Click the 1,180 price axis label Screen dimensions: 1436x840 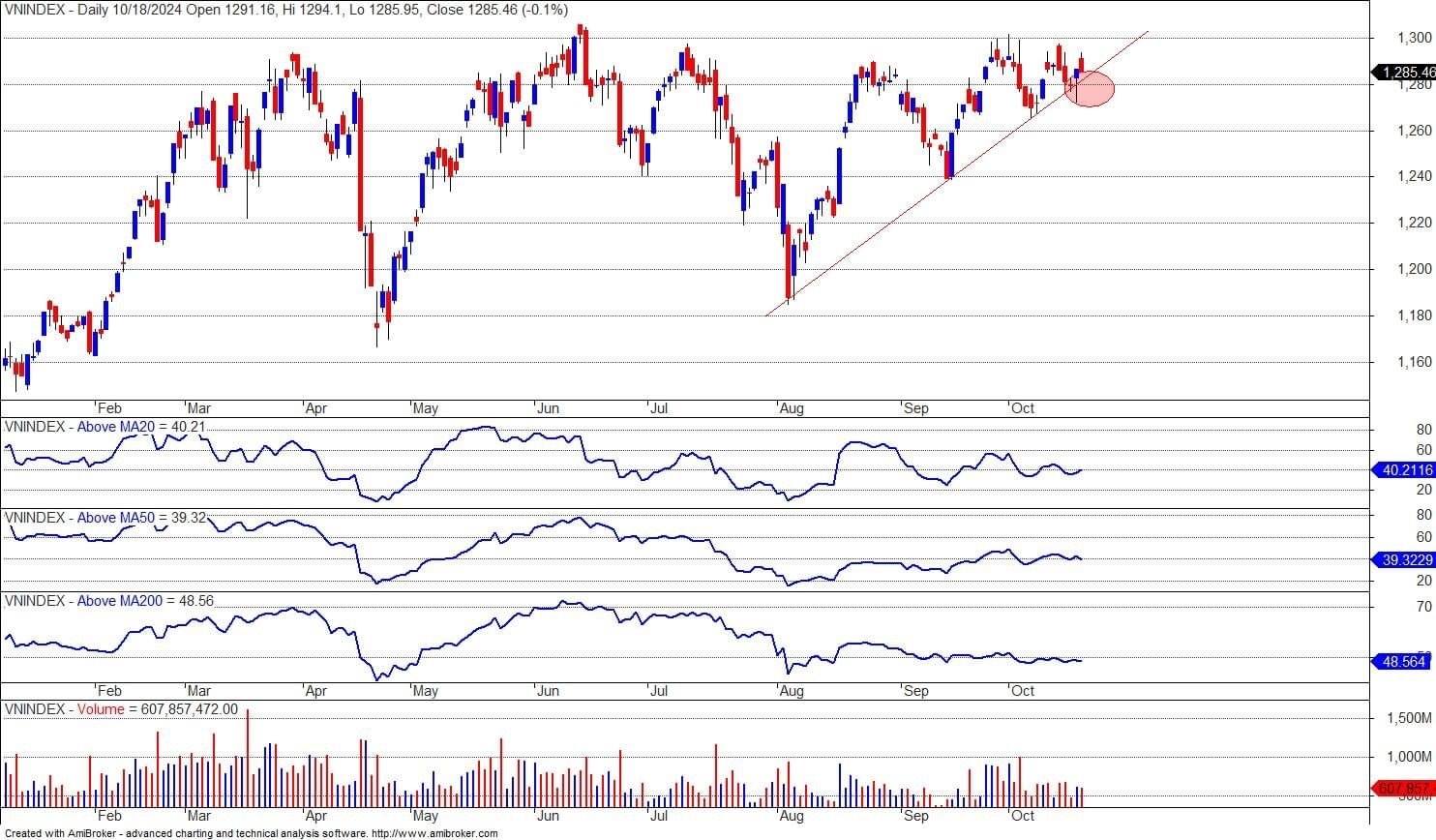pyautogui.click(x=1414, y=315)
